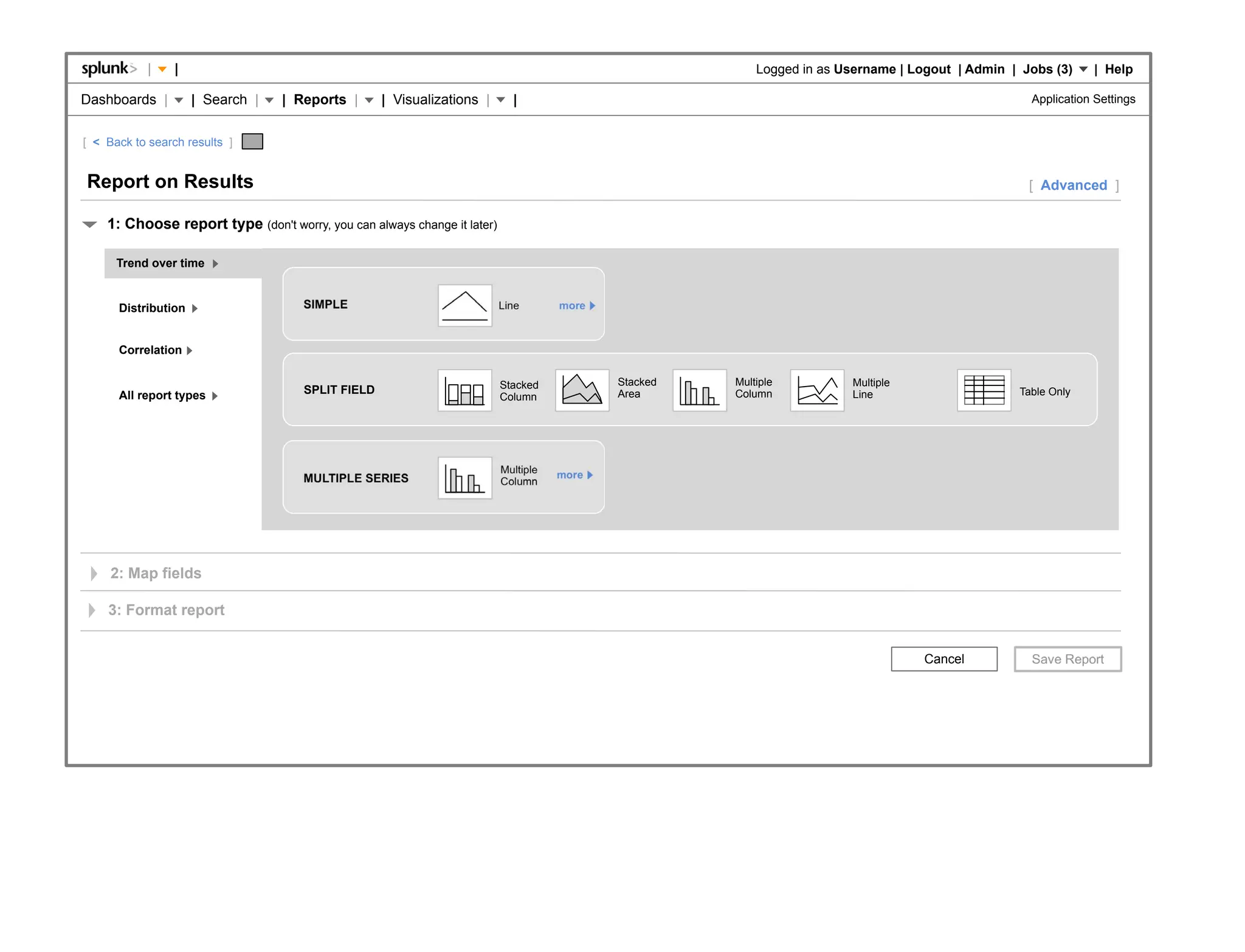The height and width of the screenshot is (952, 1245).
Task: Click the Report on Results title
Action: click(x=170, y=182)
